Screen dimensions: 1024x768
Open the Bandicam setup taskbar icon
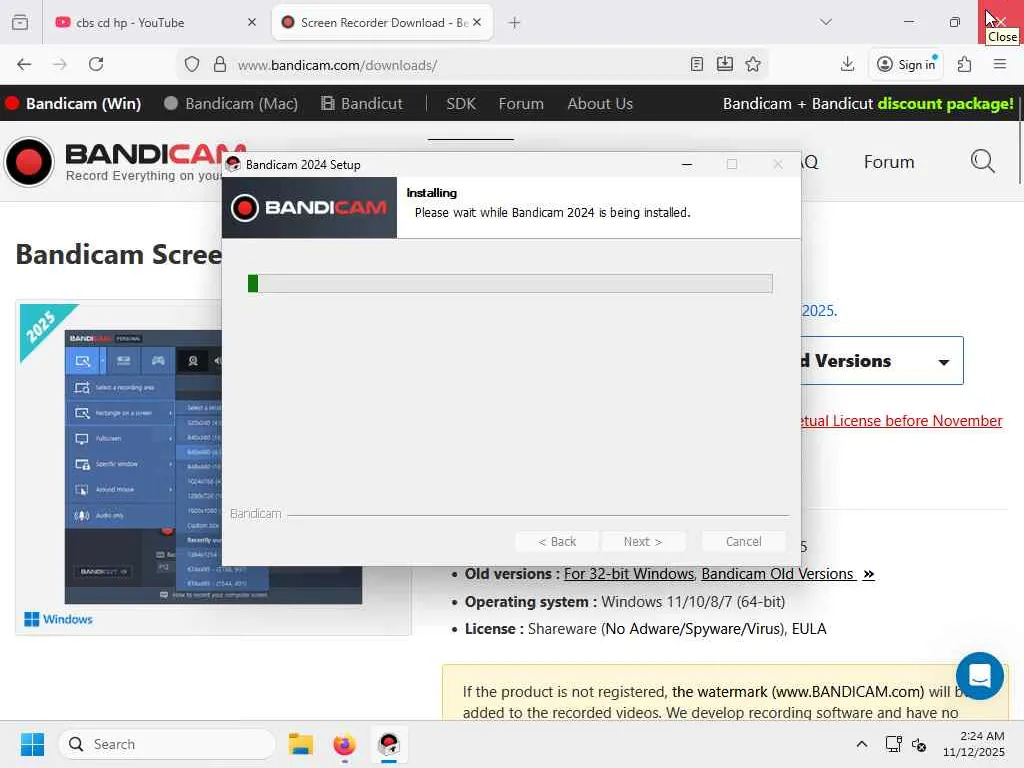389,744
